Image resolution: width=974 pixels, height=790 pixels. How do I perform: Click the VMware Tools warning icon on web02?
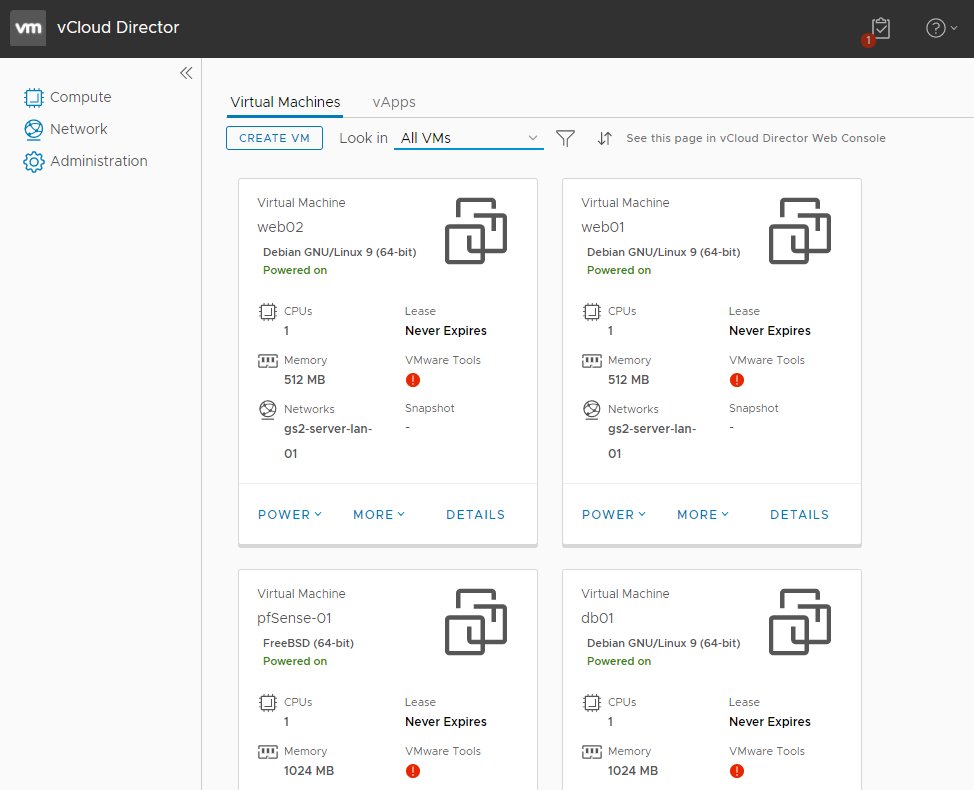coord(413,380)
